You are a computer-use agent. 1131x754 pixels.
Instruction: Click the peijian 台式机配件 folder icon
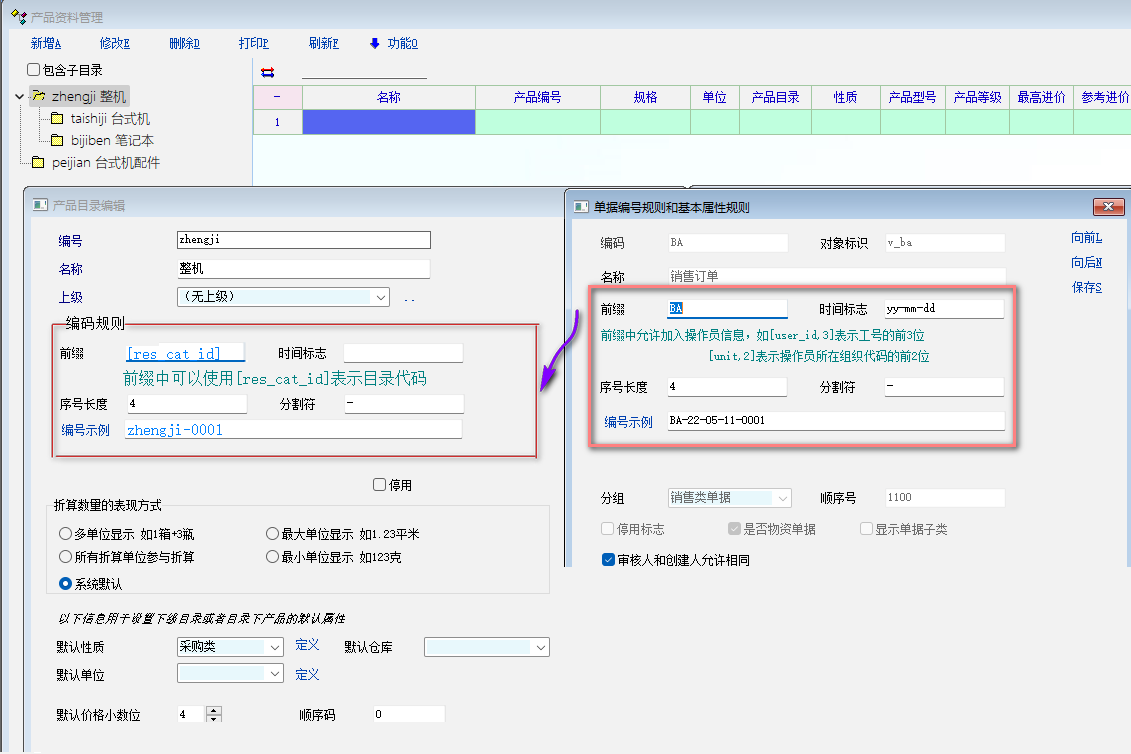(x=38, y=163)
